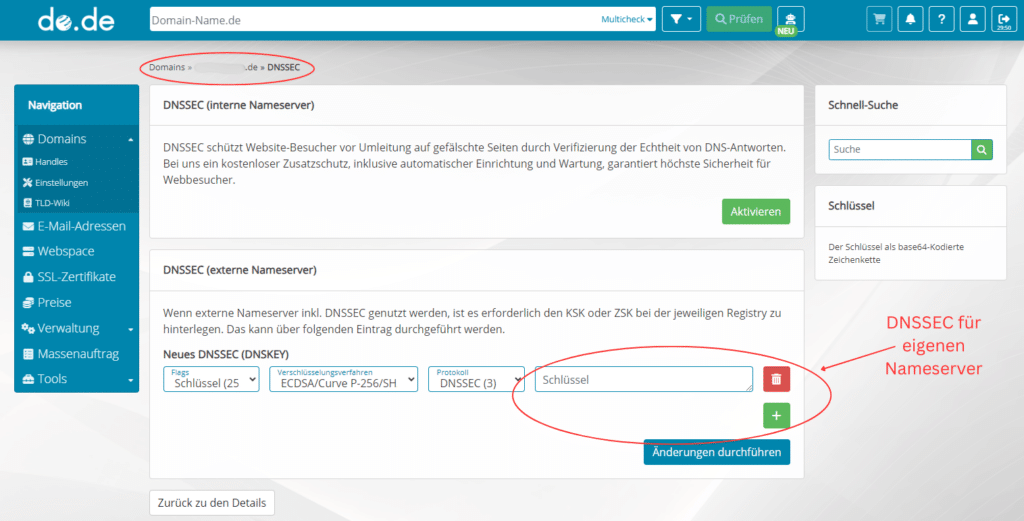Screen dimensions: 1024x521
Task: Click the DNSSEC (externe Nameserver) heading
Action: (x=240, y=270)
